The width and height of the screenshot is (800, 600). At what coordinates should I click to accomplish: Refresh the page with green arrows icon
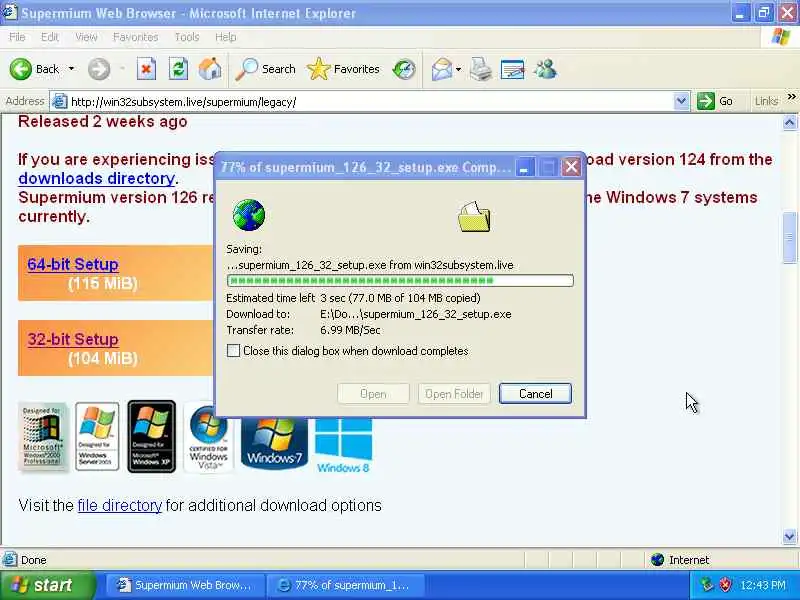(179, 69)
